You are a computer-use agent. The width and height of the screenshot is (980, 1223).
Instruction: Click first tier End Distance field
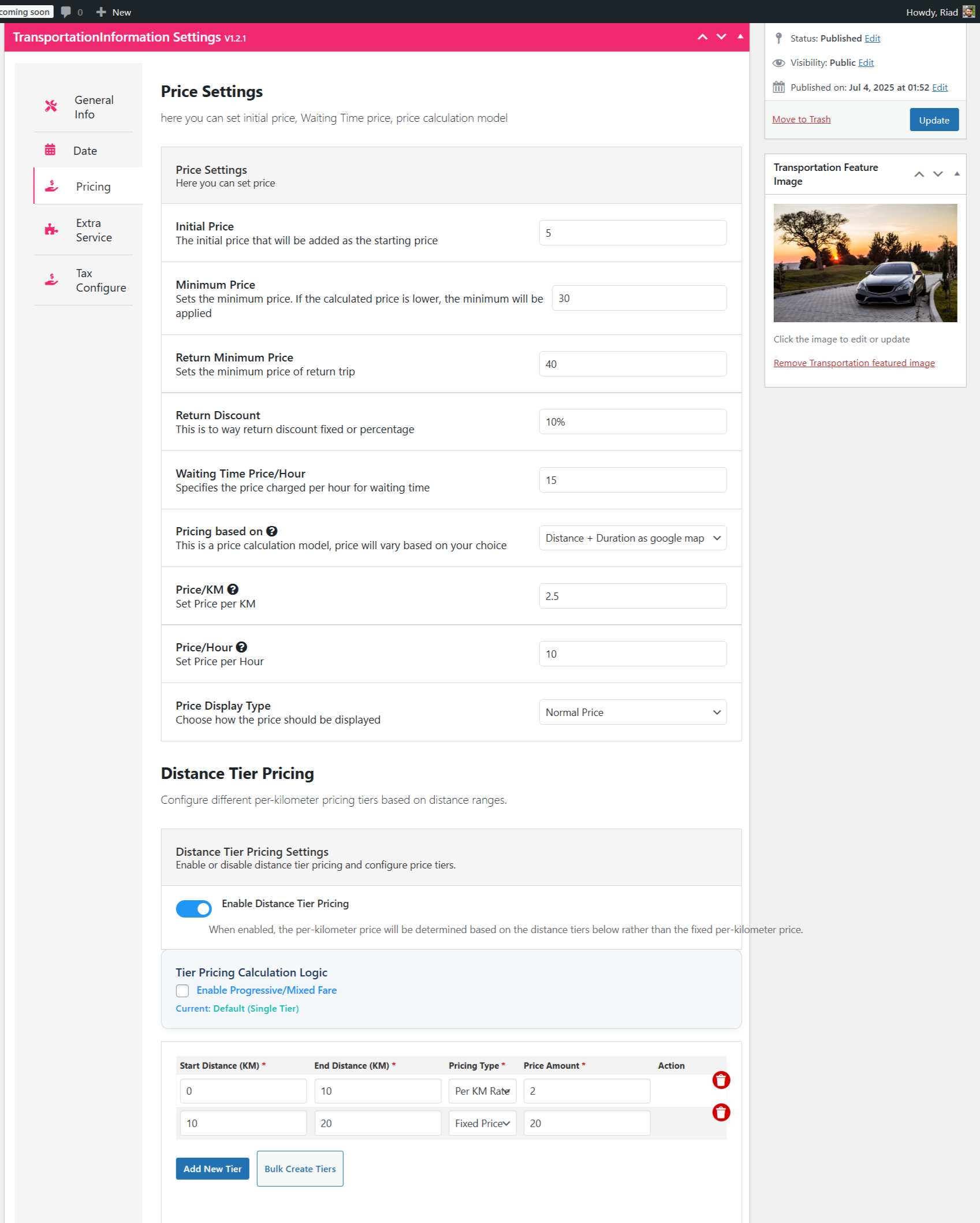tap(378, 1091)
